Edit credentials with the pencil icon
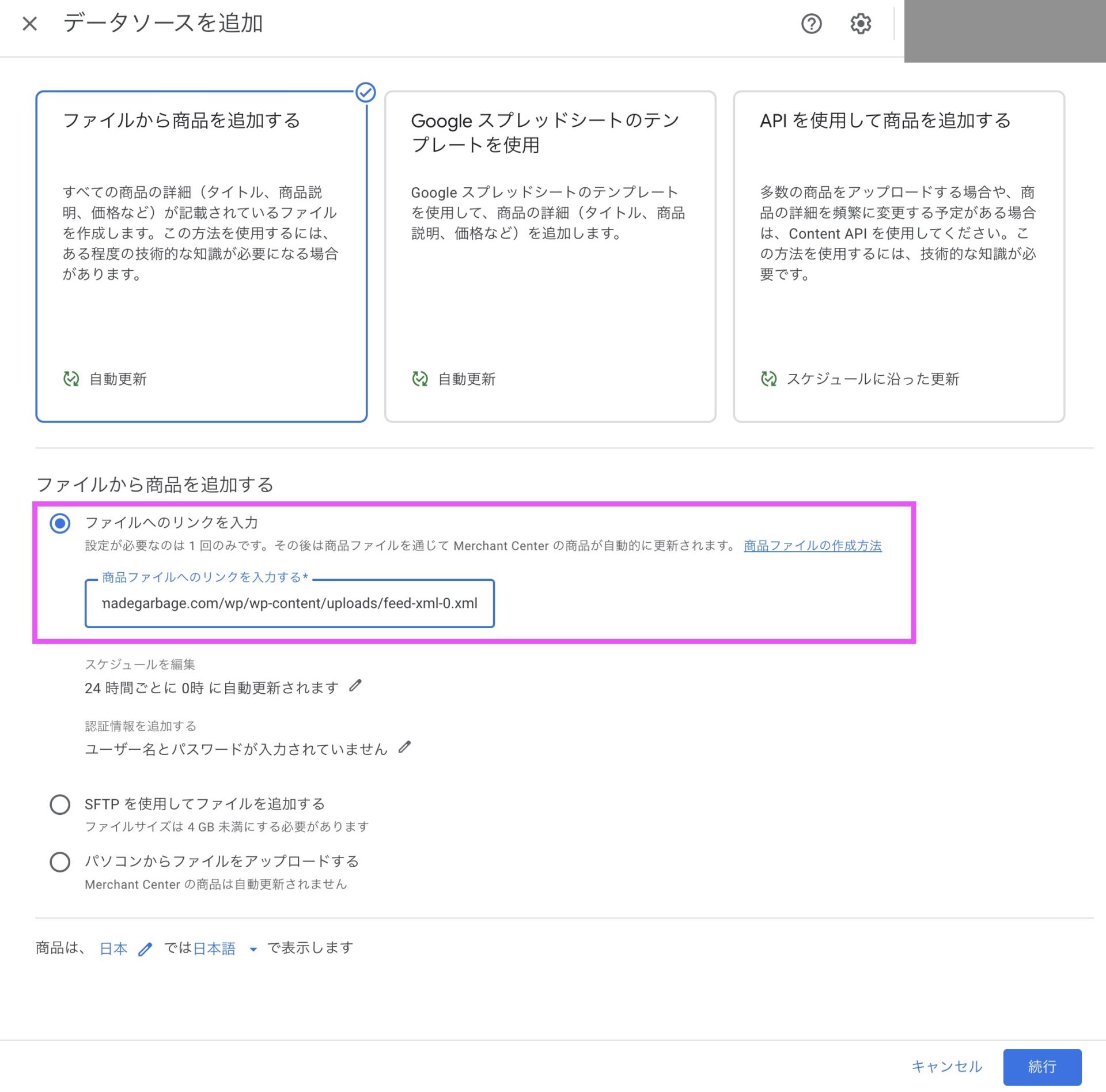The width and height of the screenshot is (1106, 1092). coord(405,747)
